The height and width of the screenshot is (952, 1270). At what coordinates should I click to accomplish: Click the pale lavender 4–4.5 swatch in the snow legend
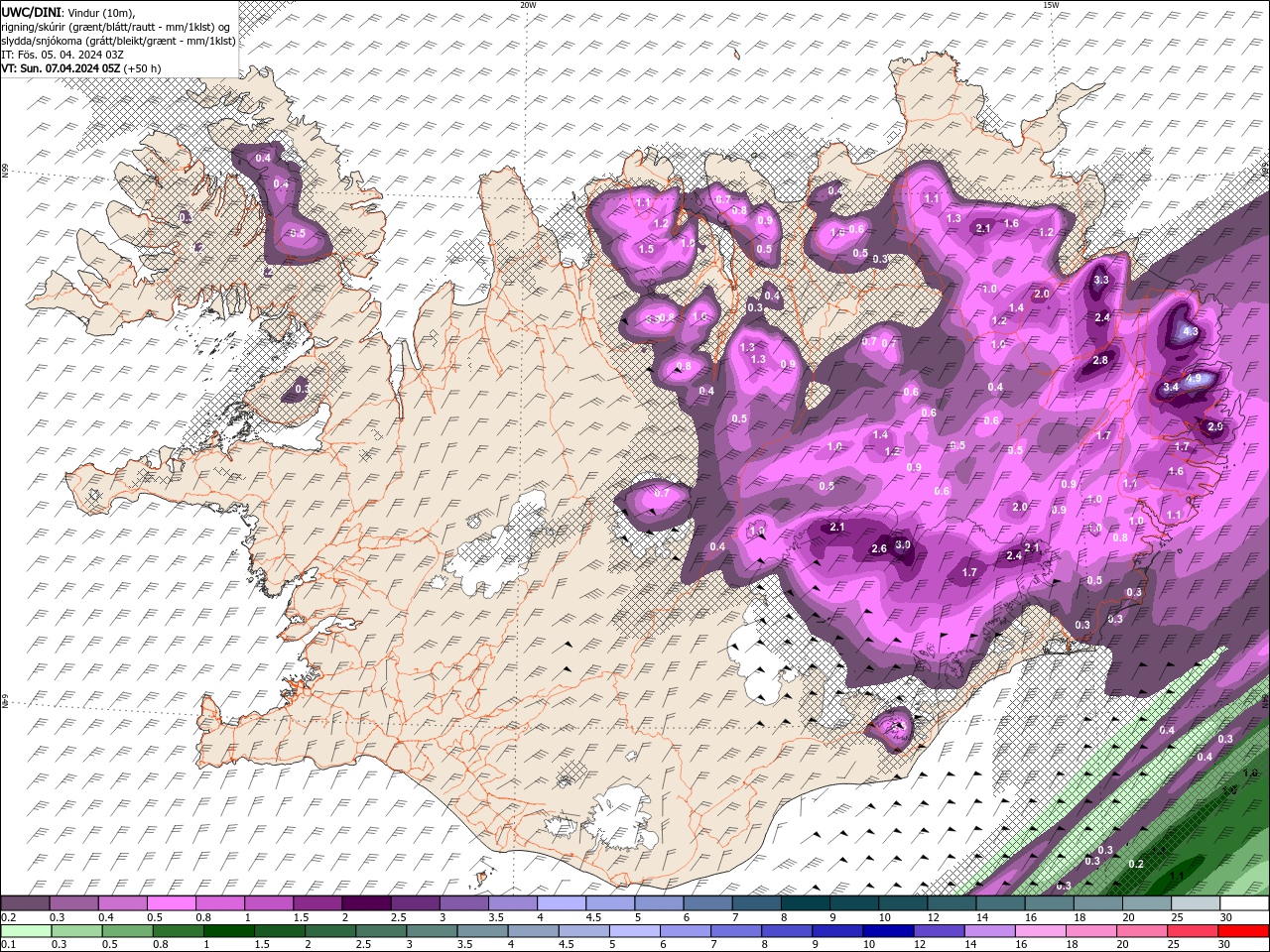click(x=561, y=903)
